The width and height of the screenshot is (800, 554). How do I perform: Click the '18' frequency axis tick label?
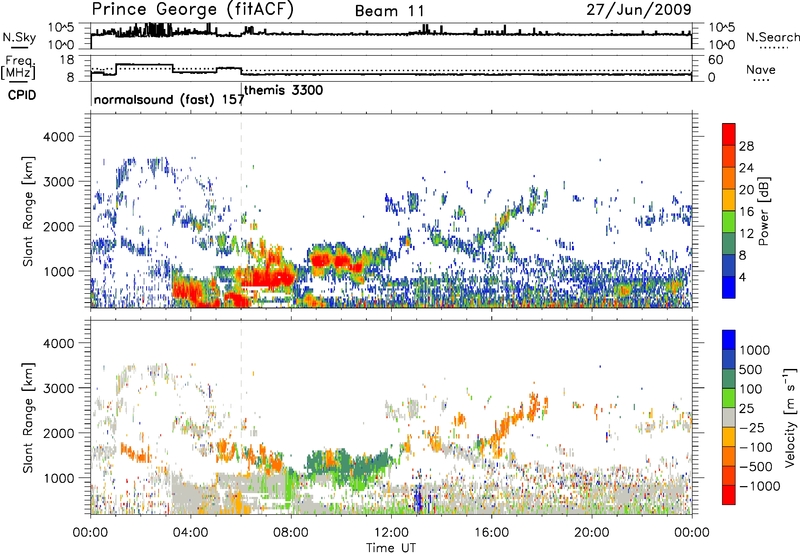tap(67, 59)
